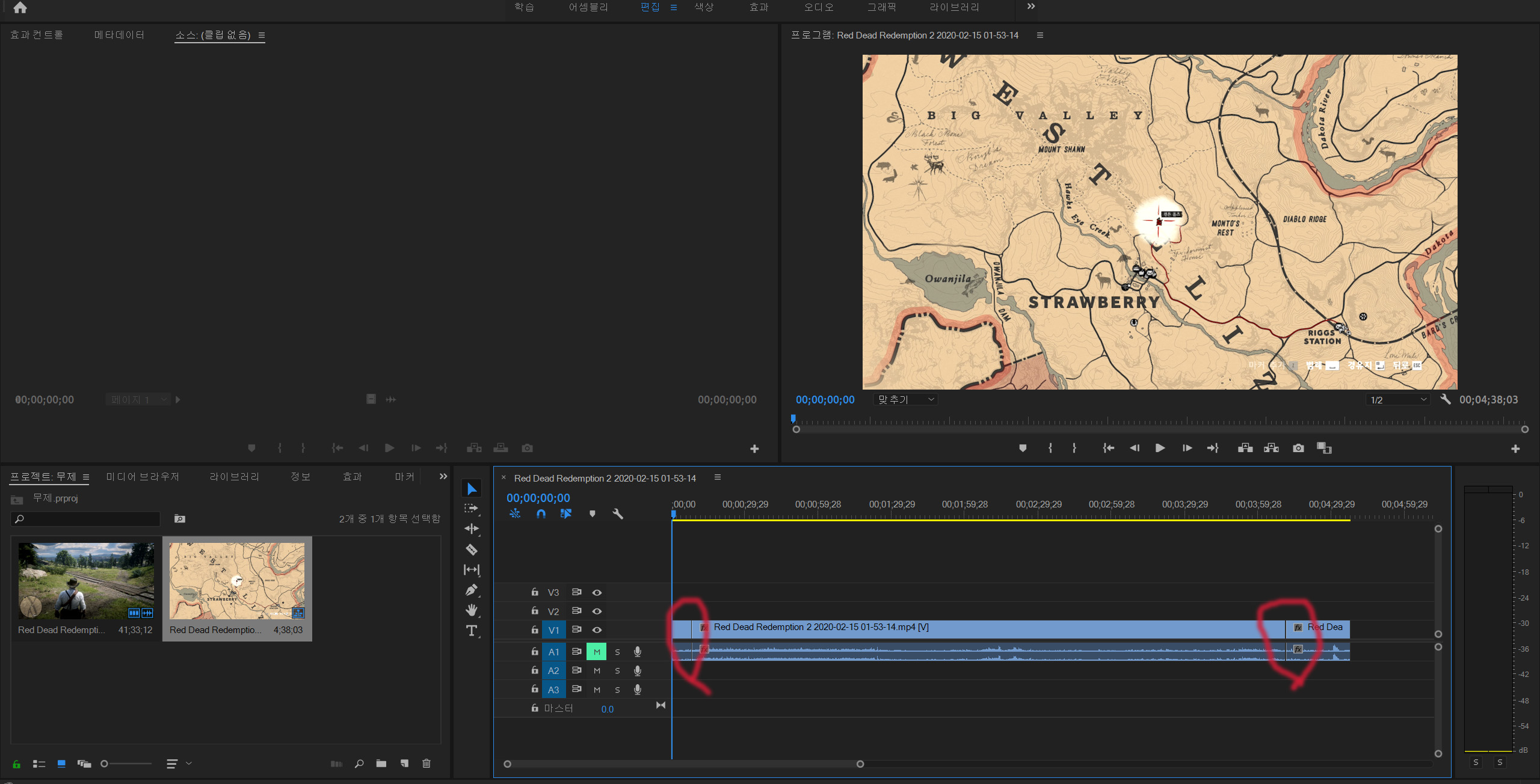The height and width of the screenshot is (784, 1540).
Task: Hide V1 track with eye toggle
Action: coord(597,630)
